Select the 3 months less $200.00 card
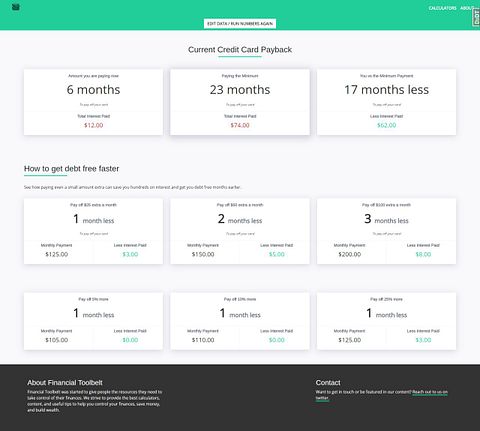The height and width of the screenshot is (431, 480). [386, 231]
